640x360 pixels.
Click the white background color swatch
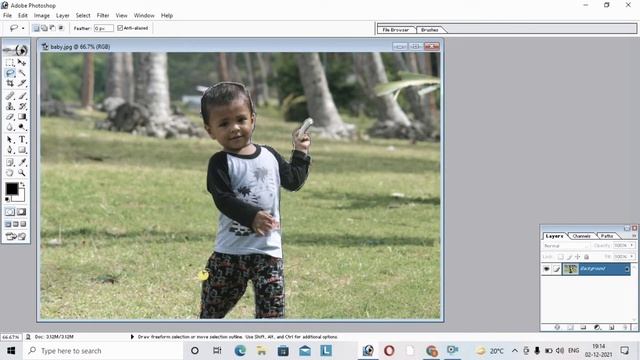[x=21, y=198]
